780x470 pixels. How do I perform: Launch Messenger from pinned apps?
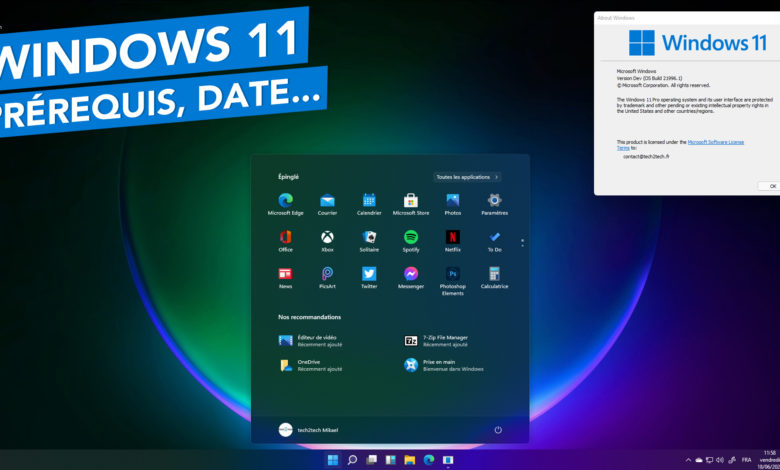[x=411, y=278]
